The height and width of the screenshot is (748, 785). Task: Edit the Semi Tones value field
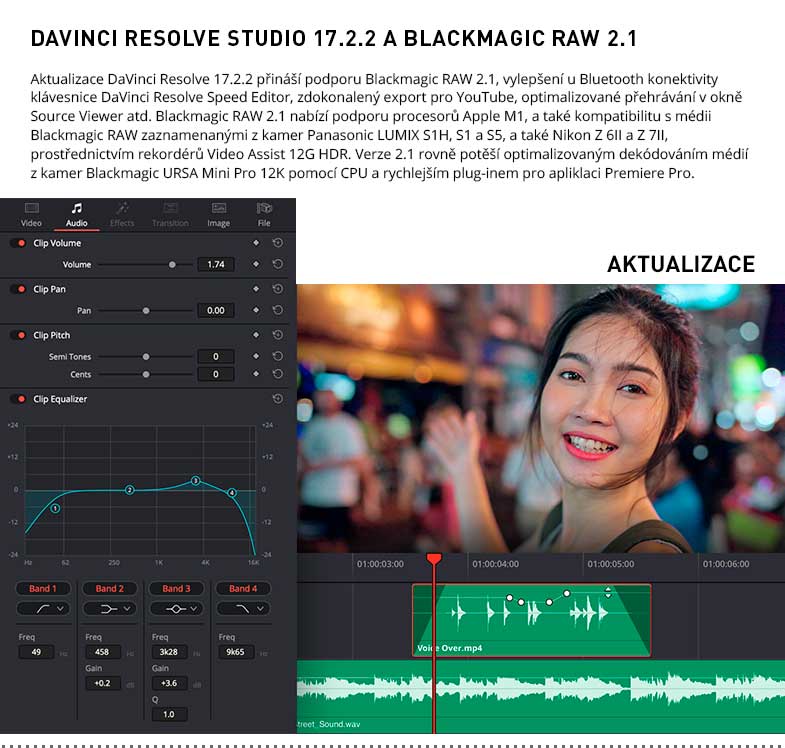coord(216,356)
